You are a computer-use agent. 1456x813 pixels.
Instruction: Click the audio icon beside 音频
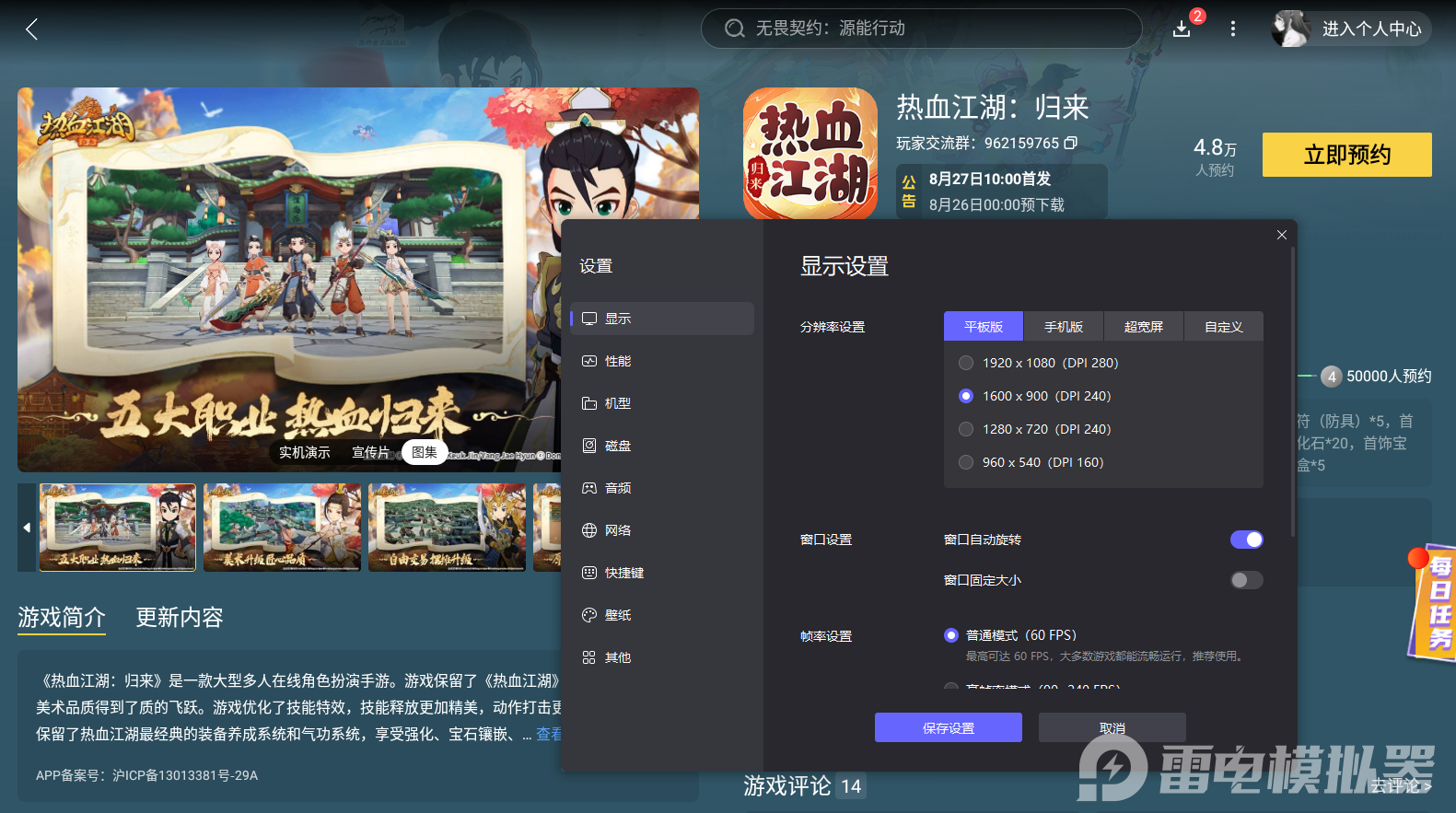point(589,488)
